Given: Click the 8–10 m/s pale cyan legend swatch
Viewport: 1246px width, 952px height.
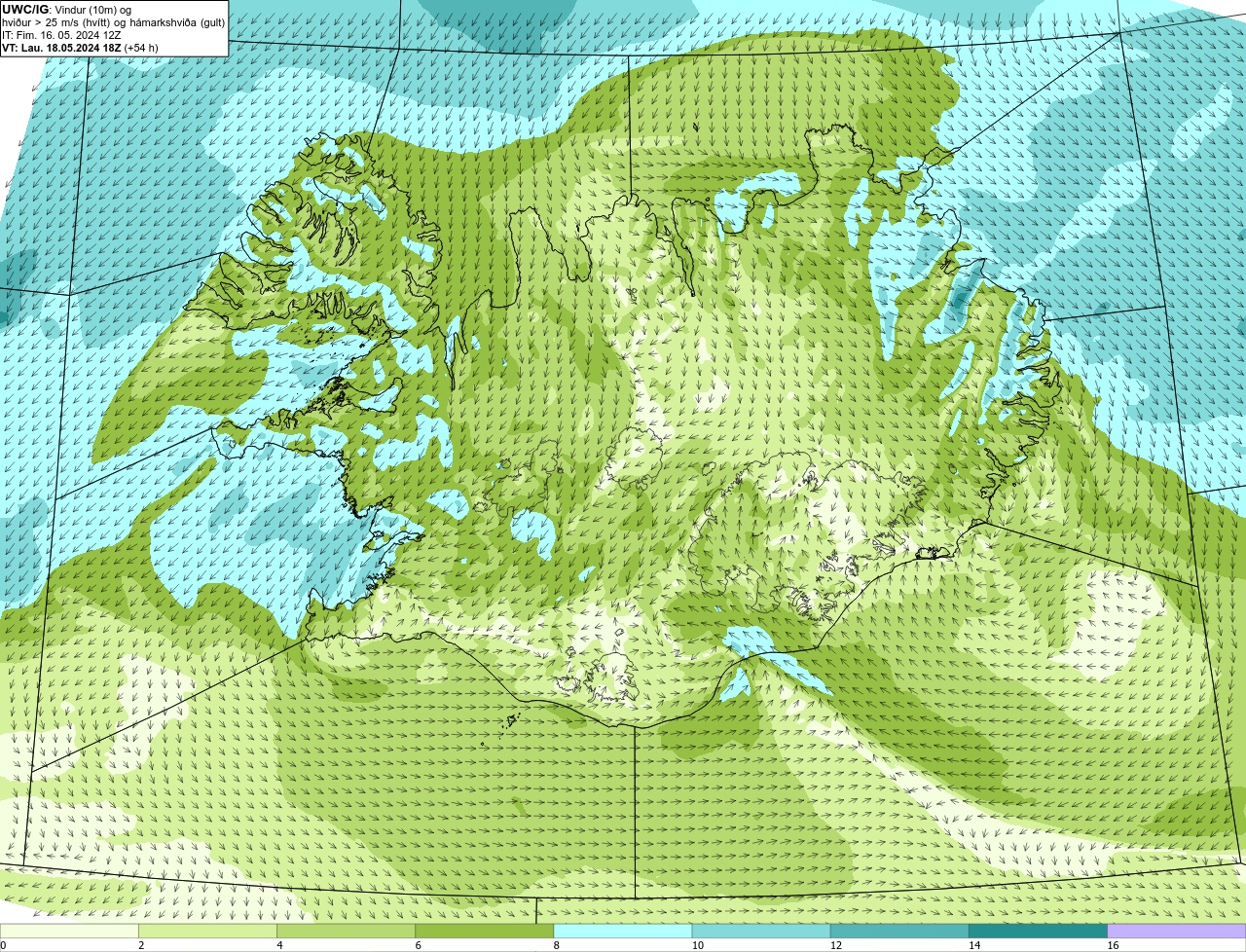Looking at the screenshot, I should tap(623, 932).
